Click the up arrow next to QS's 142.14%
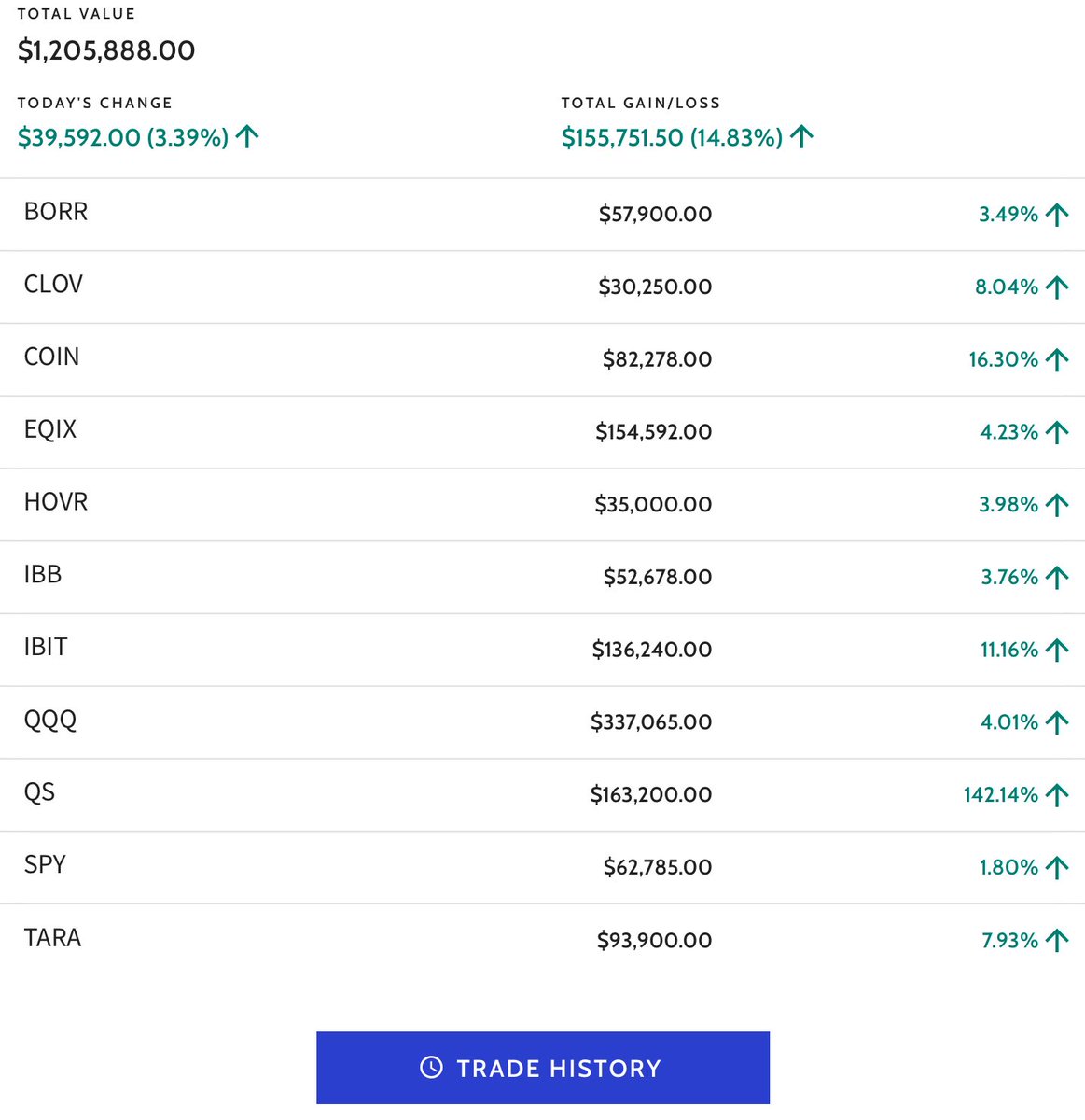 1055,794
